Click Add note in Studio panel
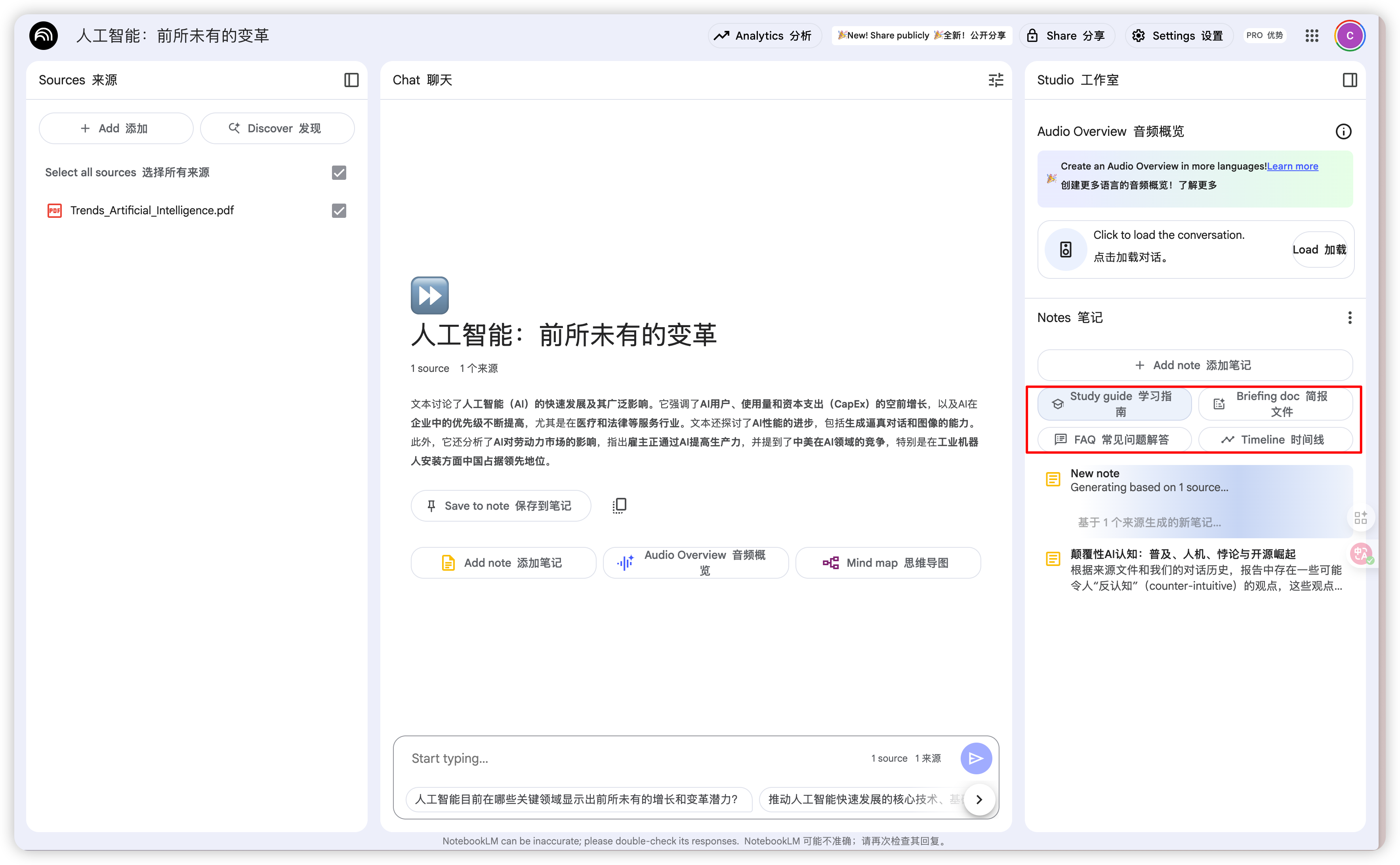Viewport: 1400px width, 865px height. (x=1195, y=365)
